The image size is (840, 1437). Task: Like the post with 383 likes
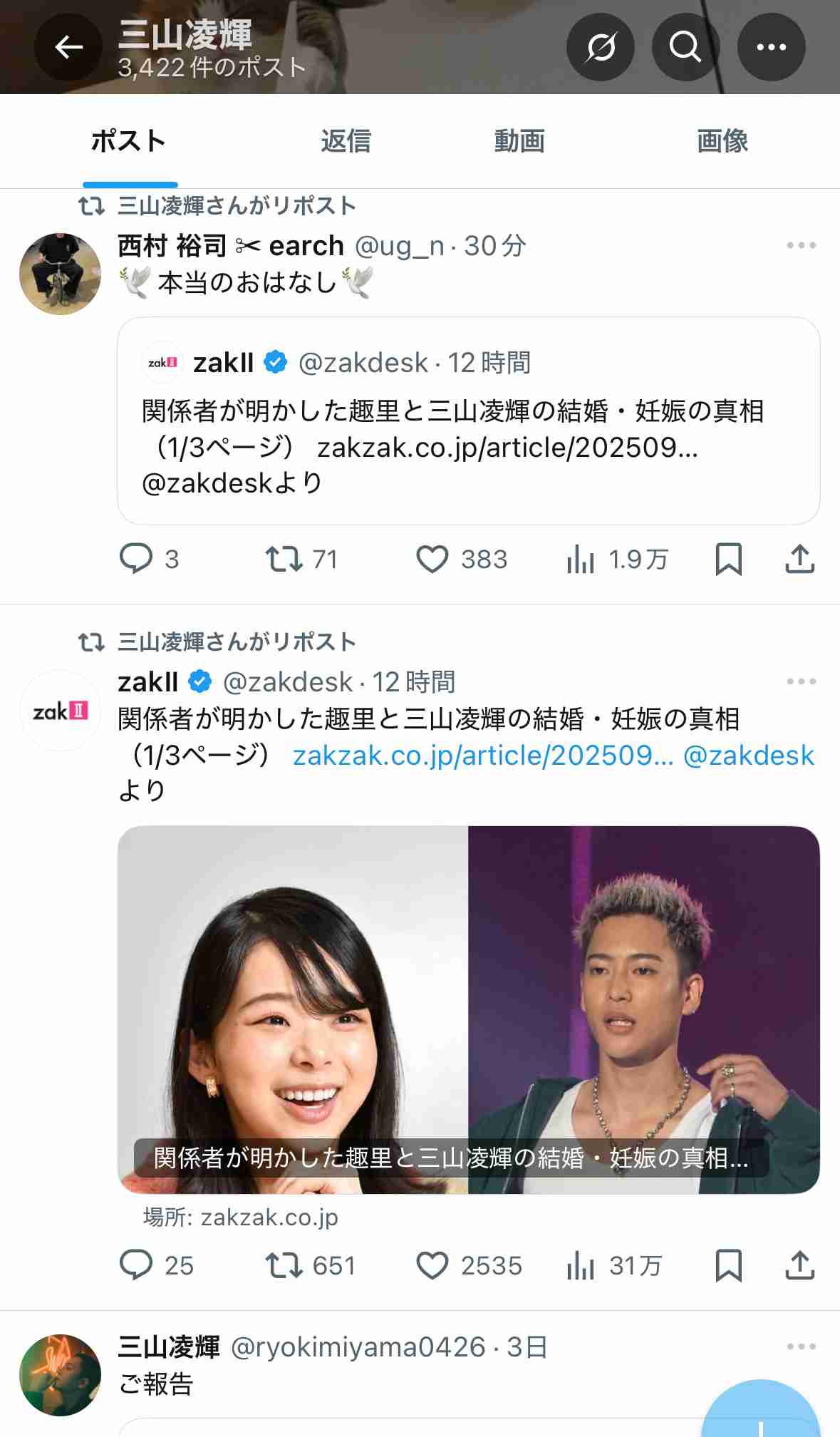tap(462, 559)
